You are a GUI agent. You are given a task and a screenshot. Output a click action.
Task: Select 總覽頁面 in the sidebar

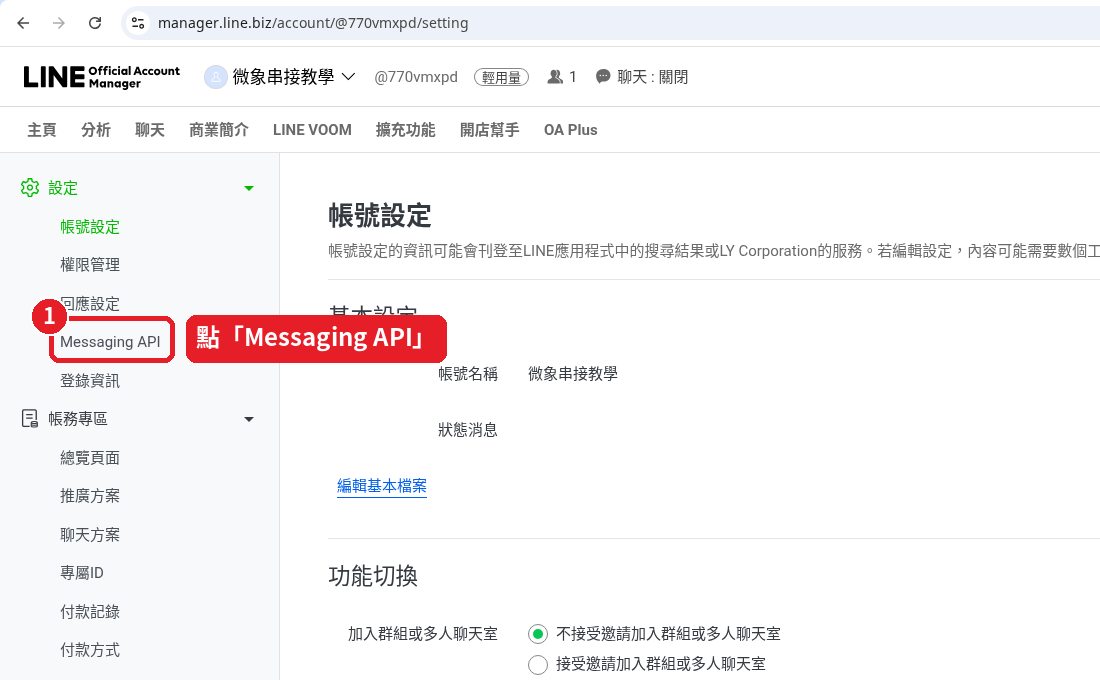point(90,458)
